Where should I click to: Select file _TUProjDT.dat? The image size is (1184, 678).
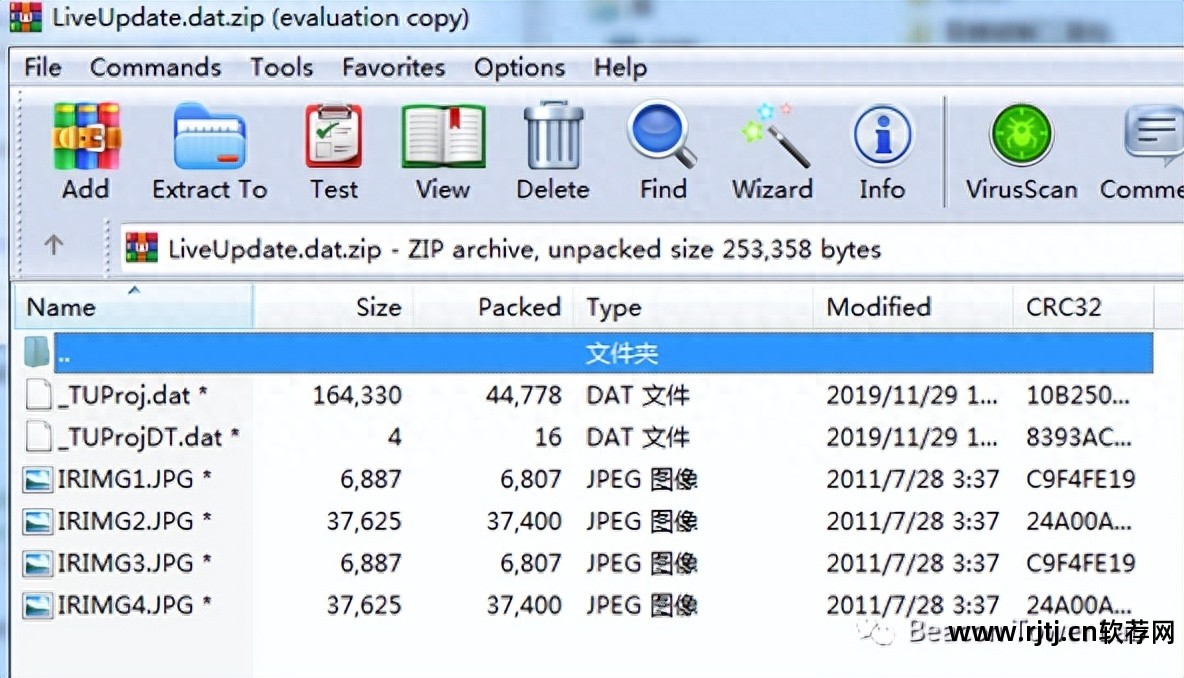148,437
